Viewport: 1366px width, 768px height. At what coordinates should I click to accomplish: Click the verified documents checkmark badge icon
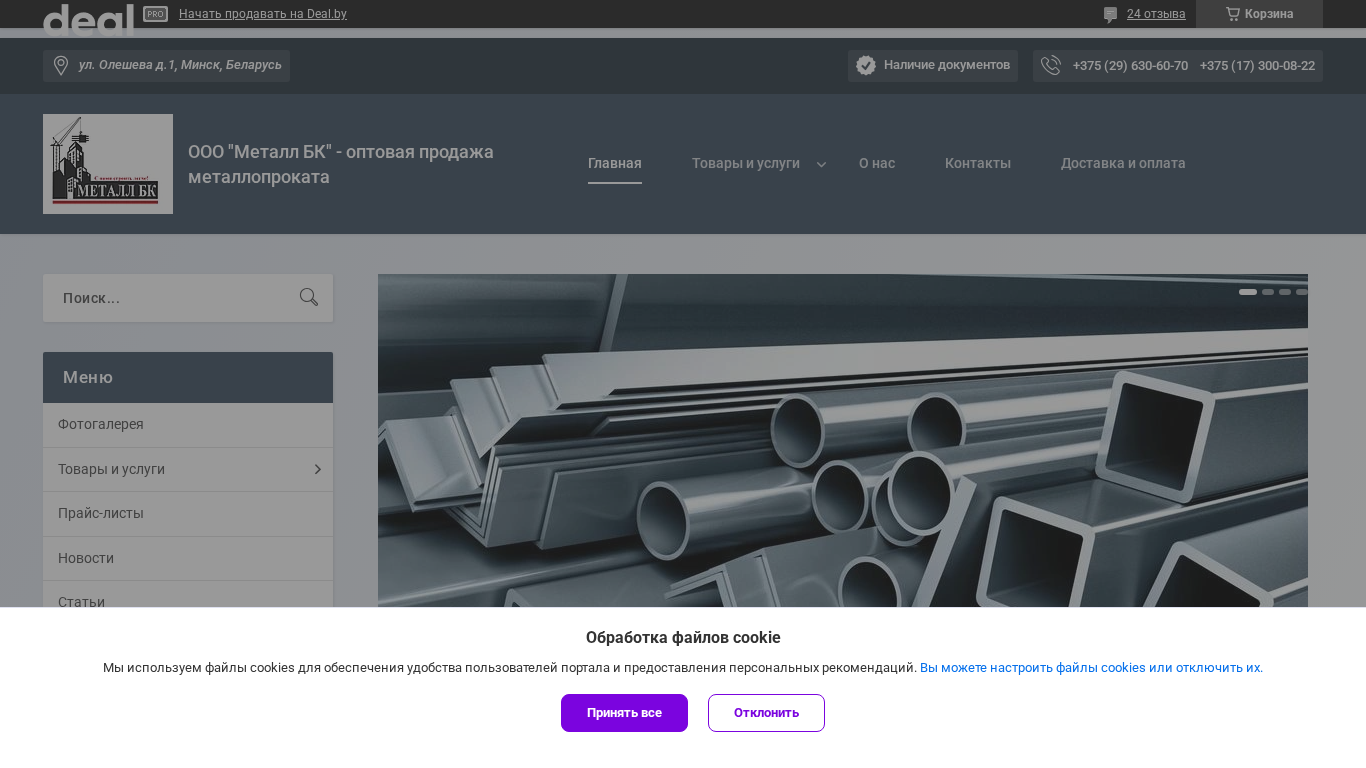pos(866,65)
